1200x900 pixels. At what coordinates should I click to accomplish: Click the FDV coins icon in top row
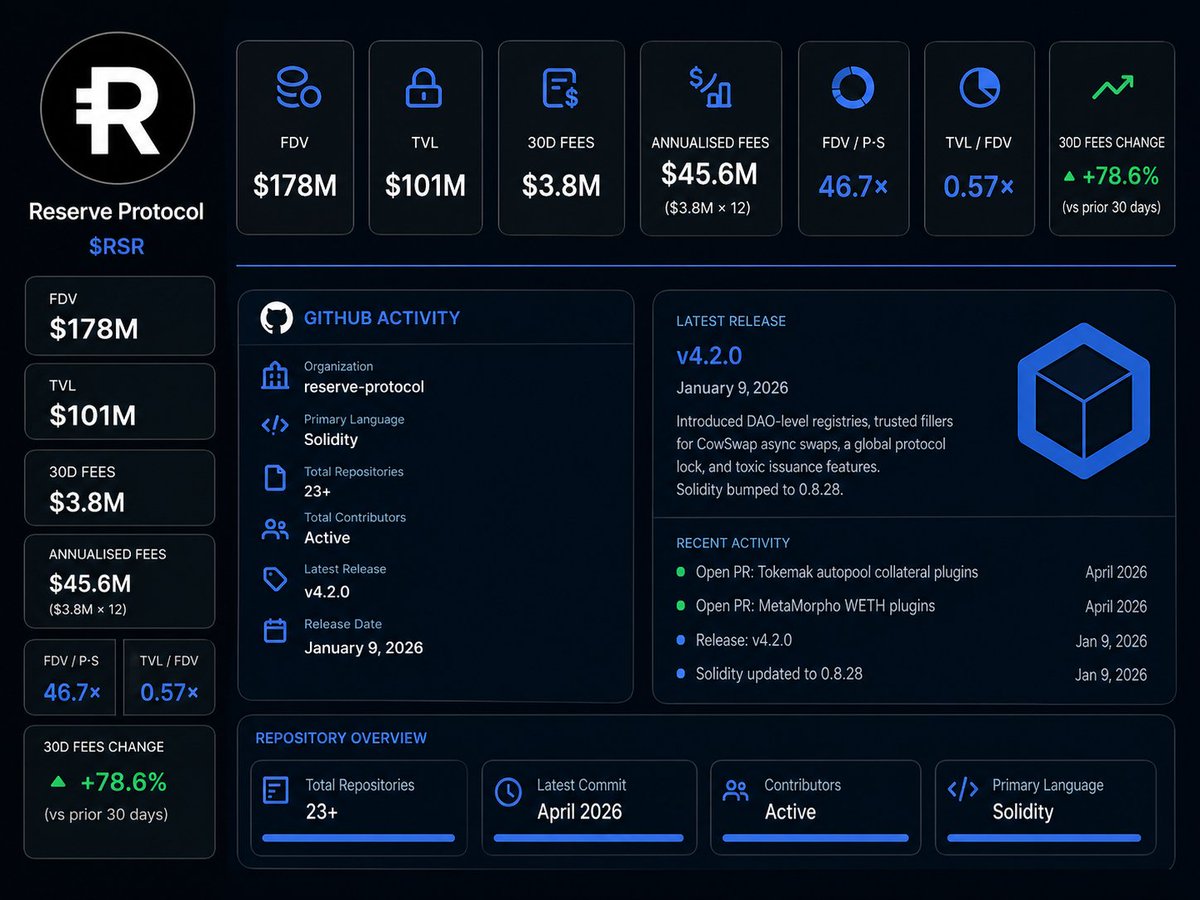[297, 88]
